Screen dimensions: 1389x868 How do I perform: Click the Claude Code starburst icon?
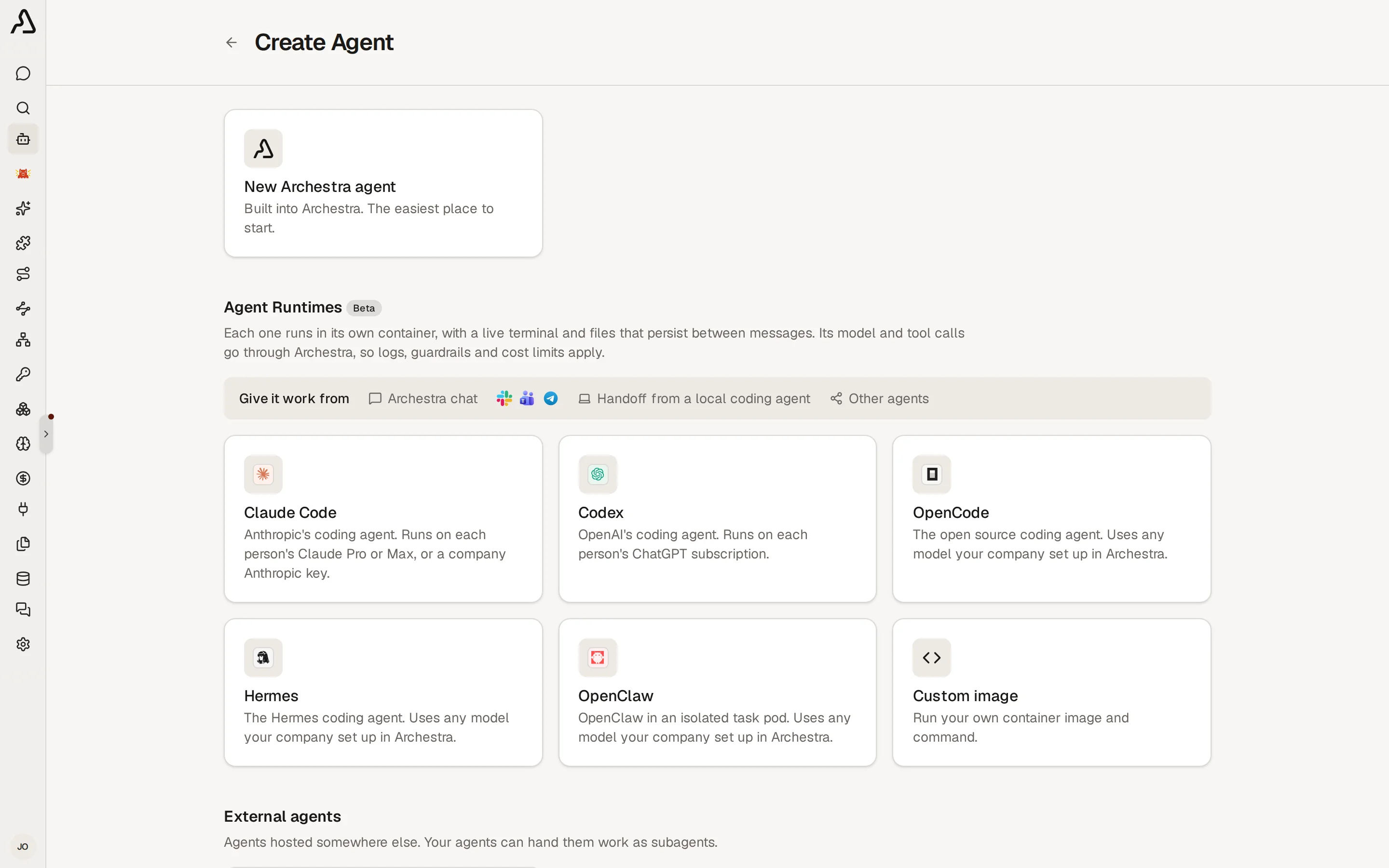coord(263,474)
